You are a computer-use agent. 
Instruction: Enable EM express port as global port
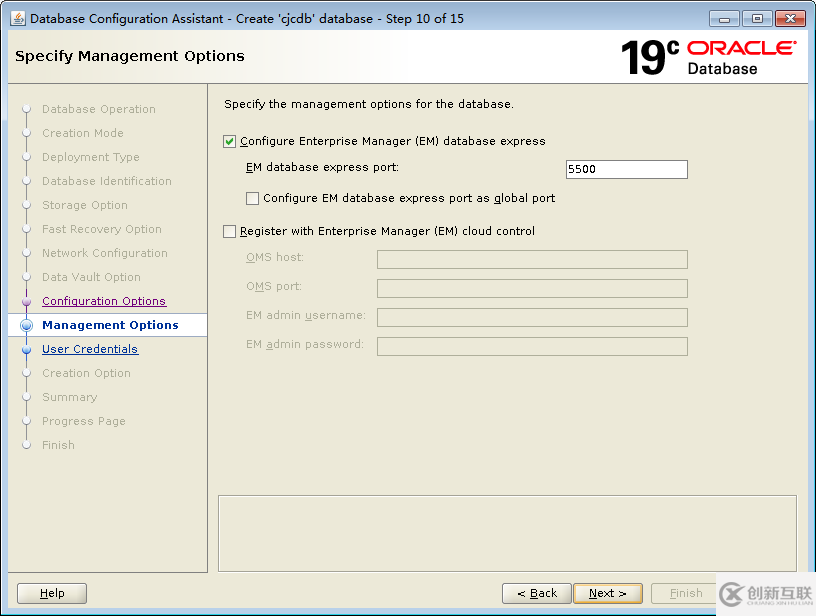click(252, 198)
